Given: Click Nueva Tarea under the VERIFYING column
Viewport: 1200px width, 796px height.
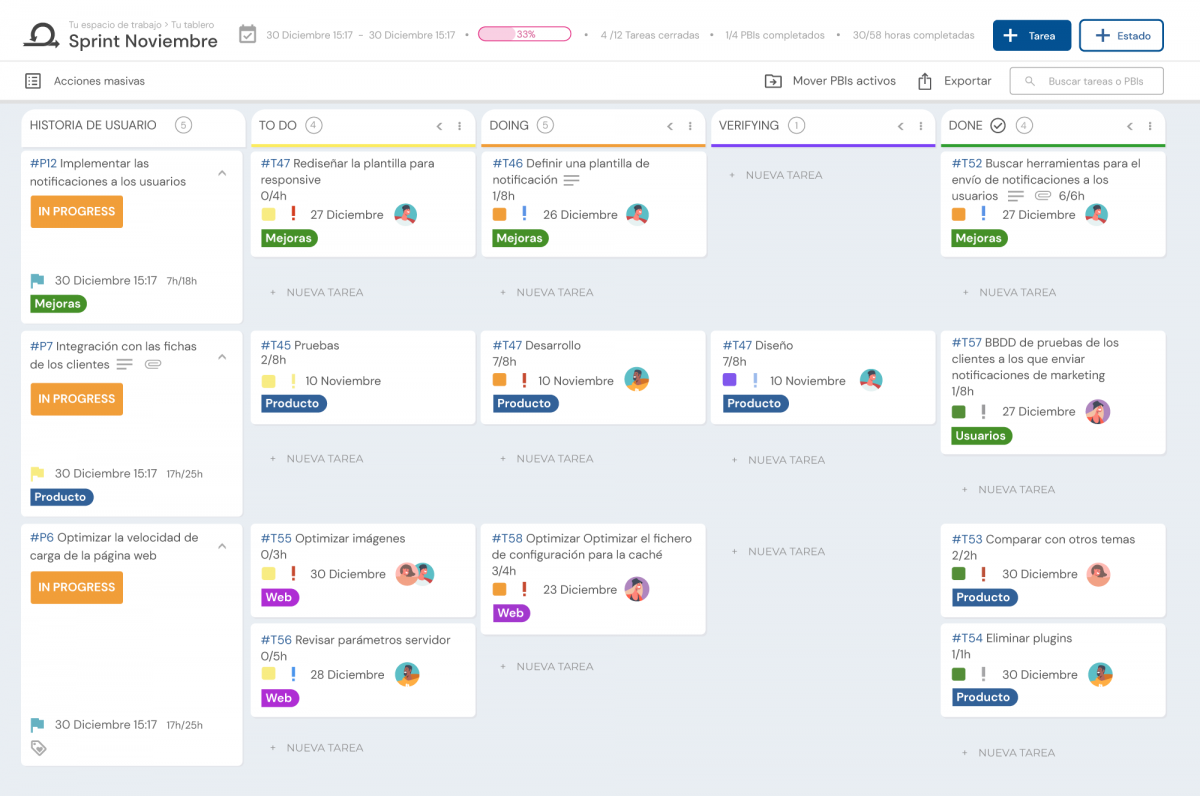Looking at the screenshot, I should point(787,175).
